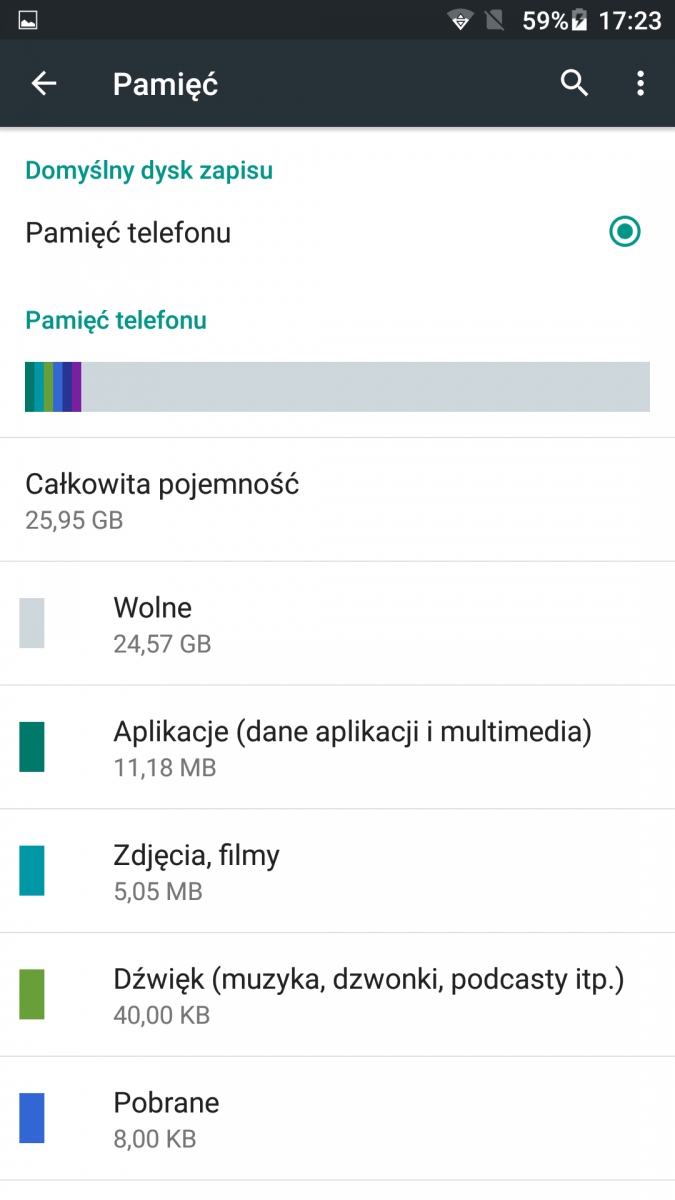Open Zdjęcia, filmy storage entry

pyautogui.click(x=337, y=872)
